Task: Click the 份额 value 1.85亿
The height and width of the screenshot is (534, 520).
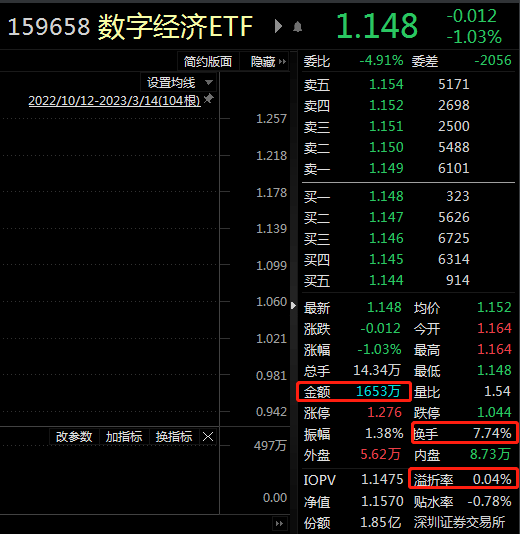Action: pos(381,522)
